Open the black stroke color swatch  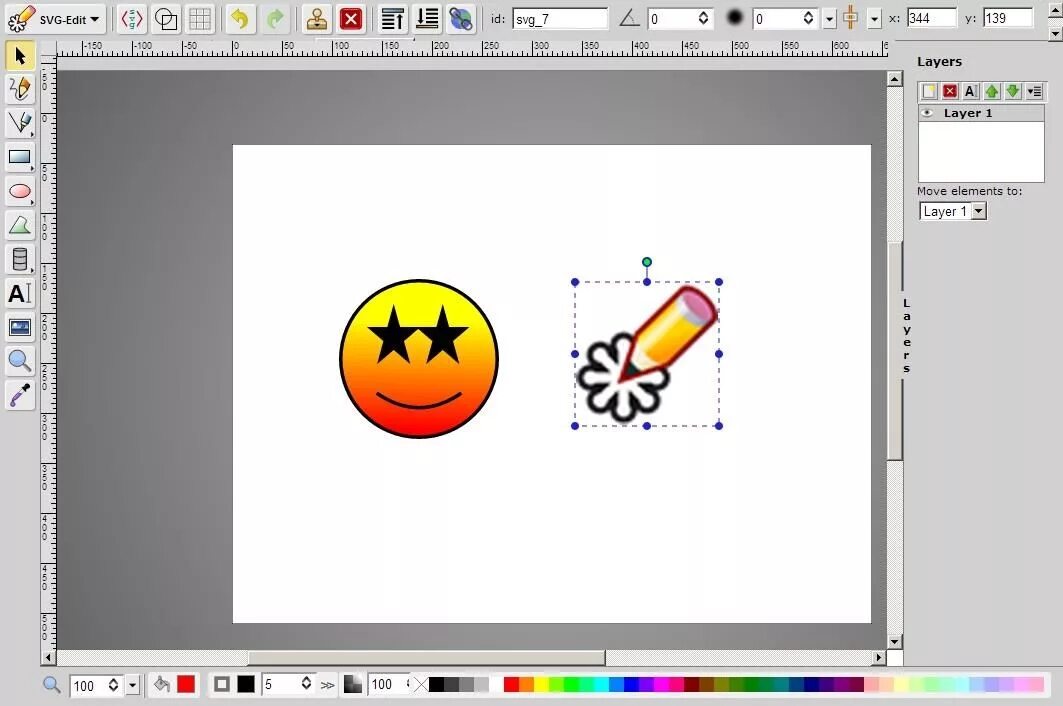246,684
